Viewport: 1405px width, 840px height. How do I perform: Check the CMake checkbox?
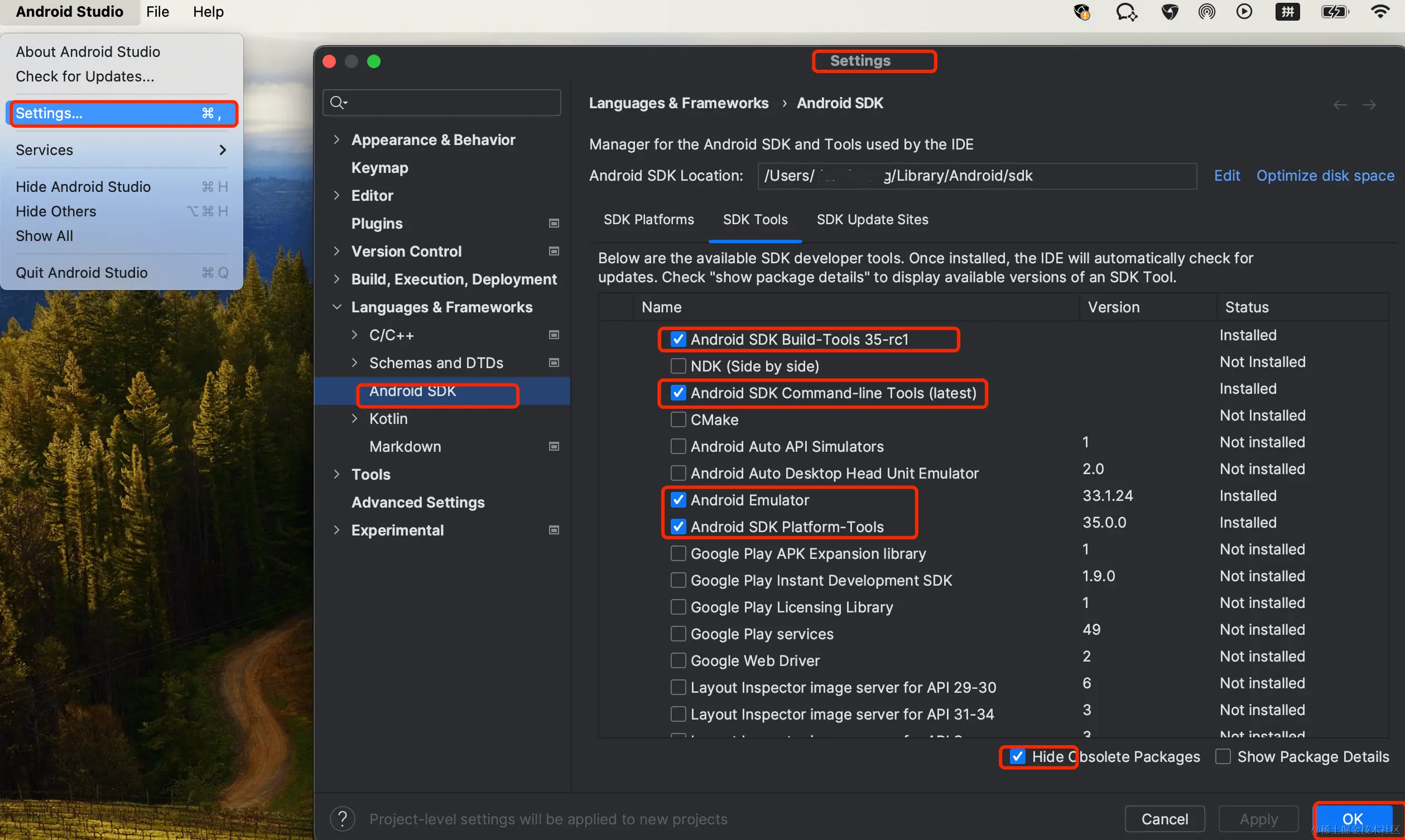(678, 419)
